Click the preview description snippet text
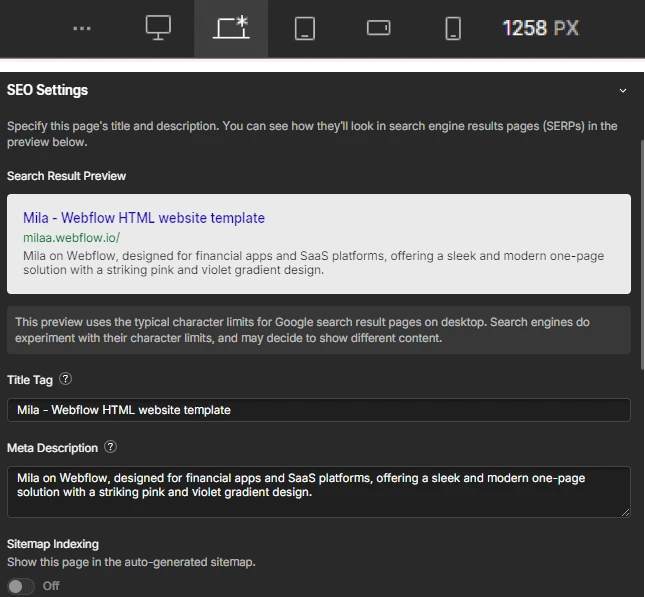The height and width of the screenshot is (597, 645). click(x=313, y=262)
